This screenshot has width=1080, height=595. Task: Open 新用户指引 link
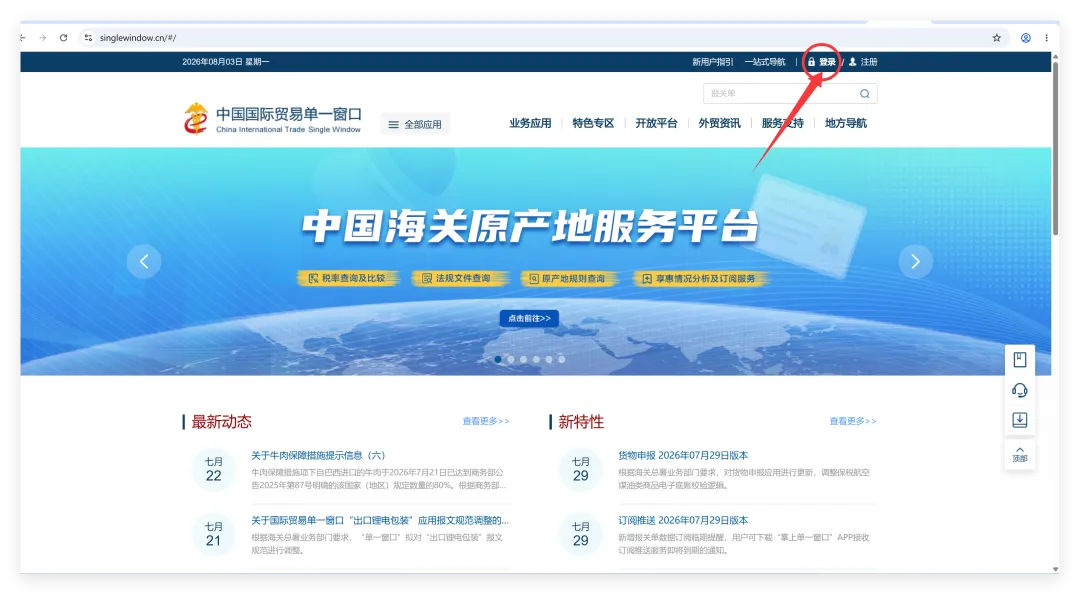(712, 62)
